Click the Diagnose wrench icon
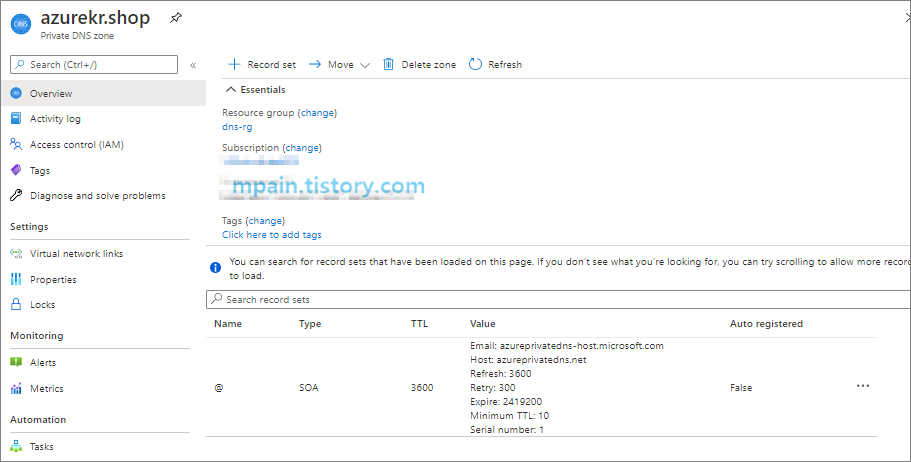This screenshot has width=911, height=462. point(16,195)
